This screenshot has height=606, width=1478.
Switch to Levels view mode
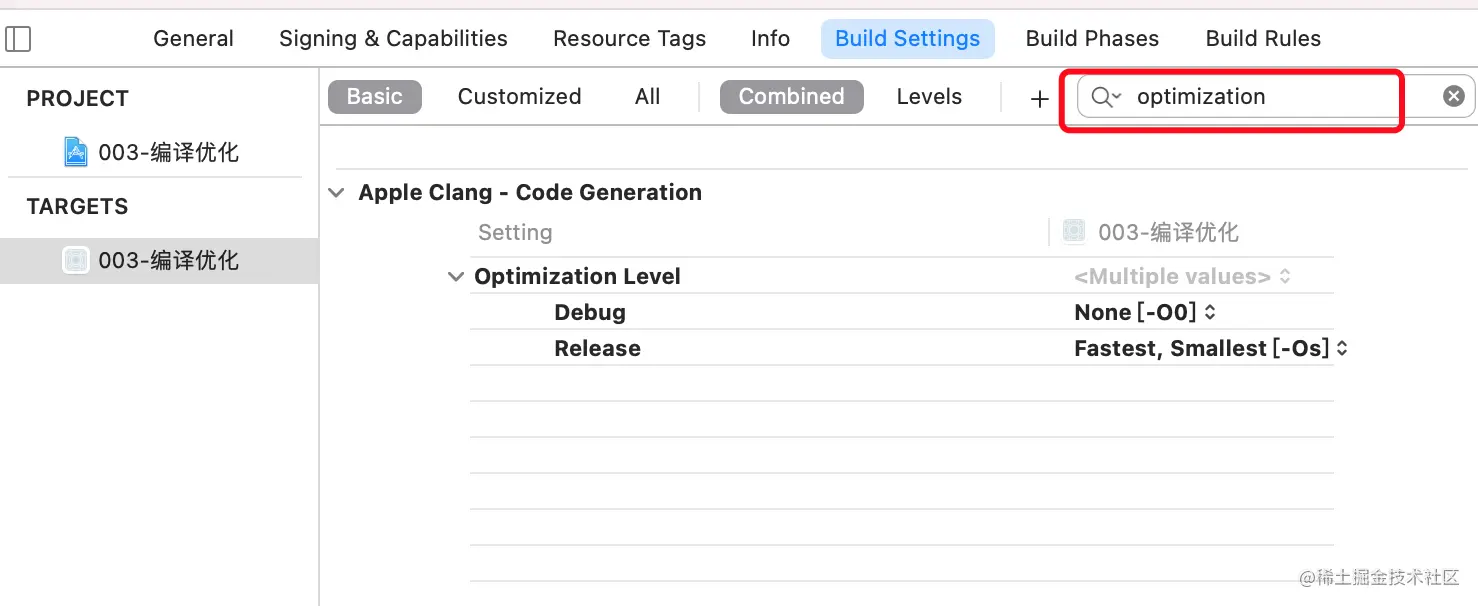(x=929, y=97)
